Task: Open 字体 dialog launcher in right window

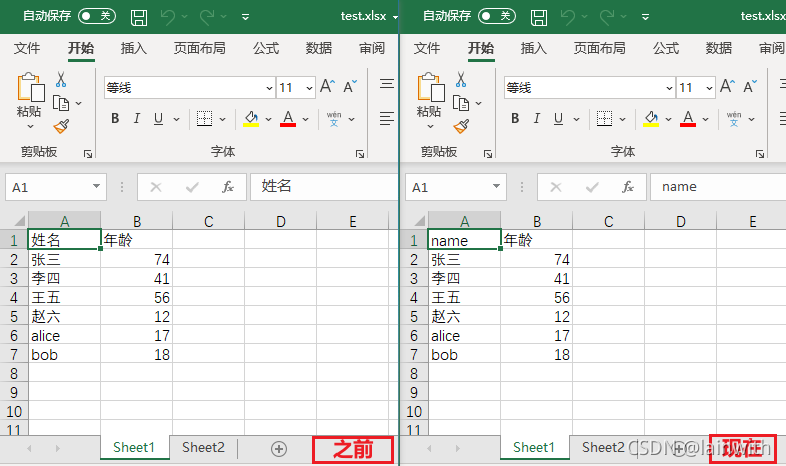Action: [760, 154]
